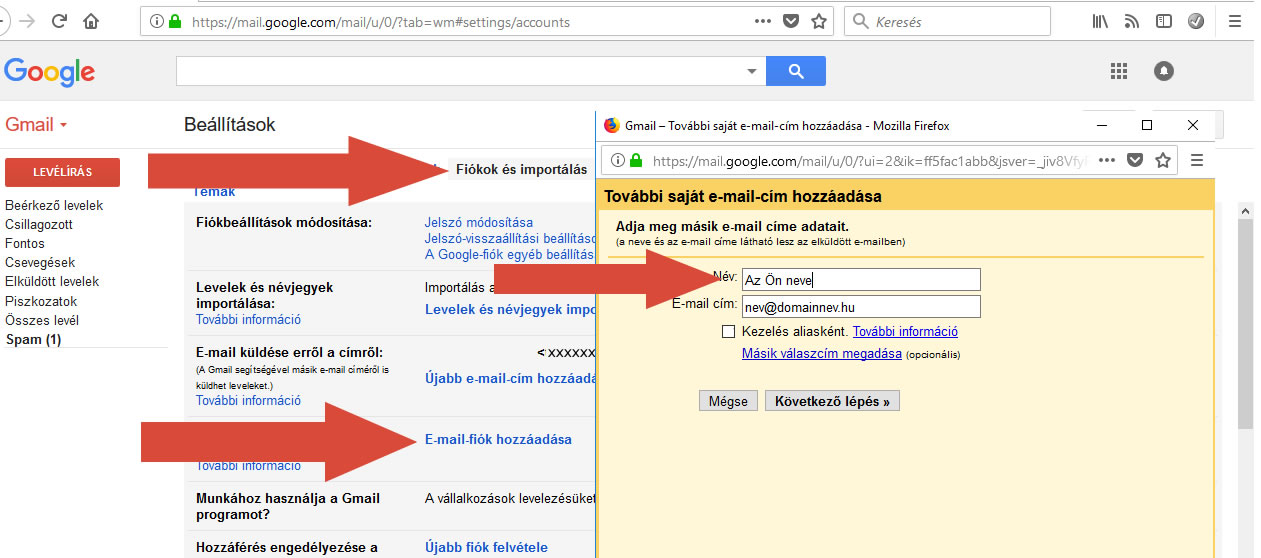Open Jelszó módosítása link
1261x558 pixels.
coord(479,222)
